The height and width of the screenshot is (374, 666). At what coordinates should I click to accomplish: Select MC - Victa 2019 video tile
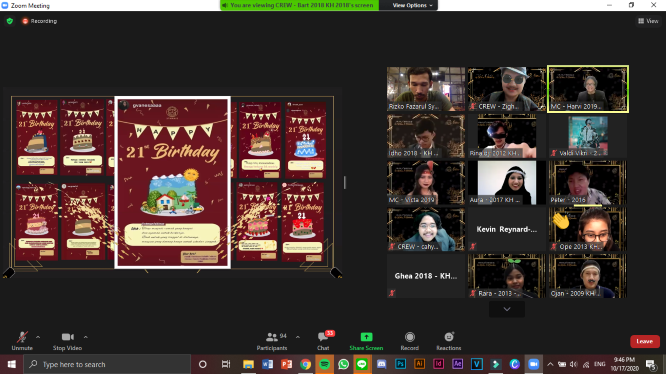426,183
